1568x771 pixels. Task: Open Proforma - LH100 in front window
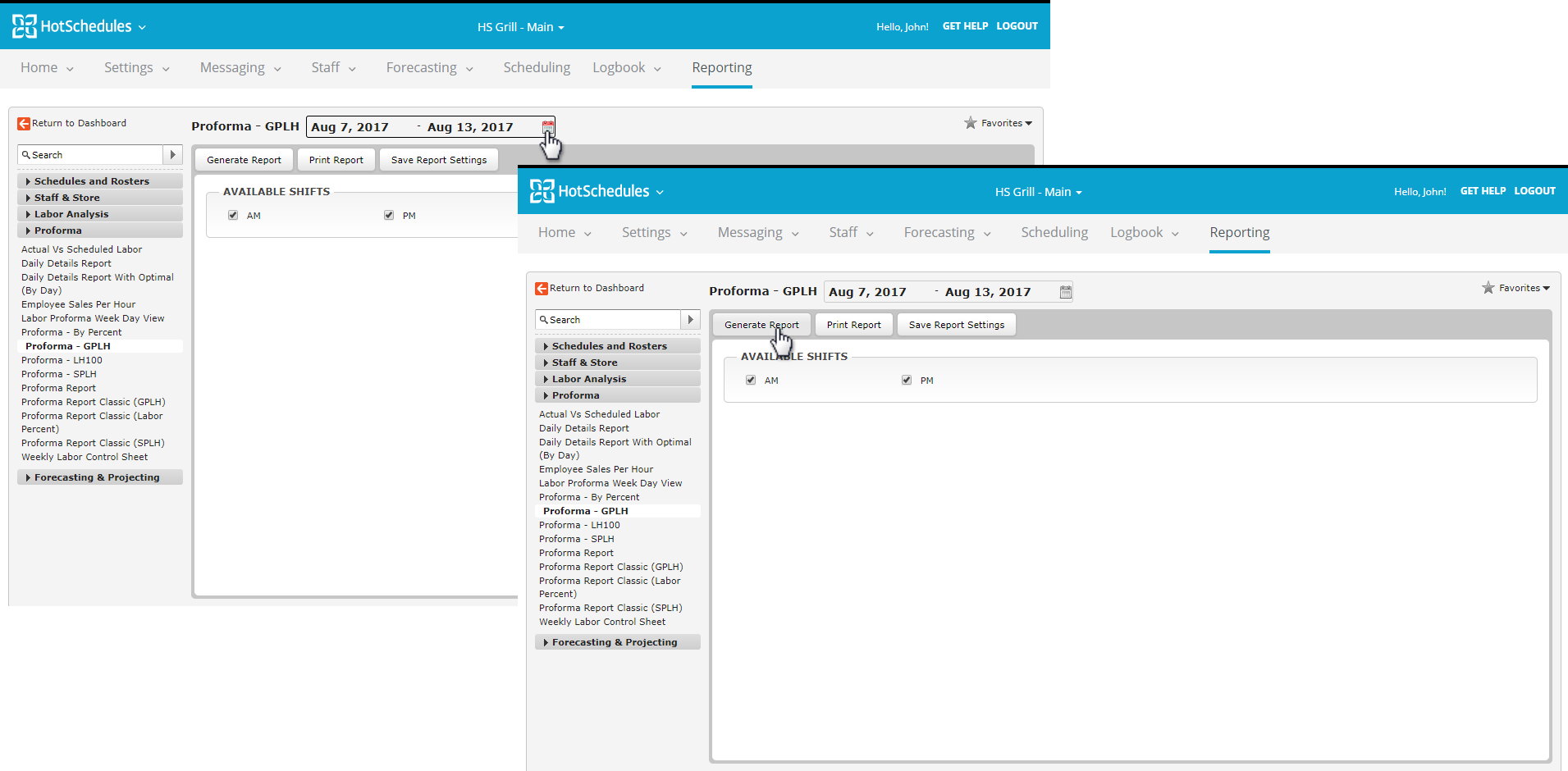[579, 525]
